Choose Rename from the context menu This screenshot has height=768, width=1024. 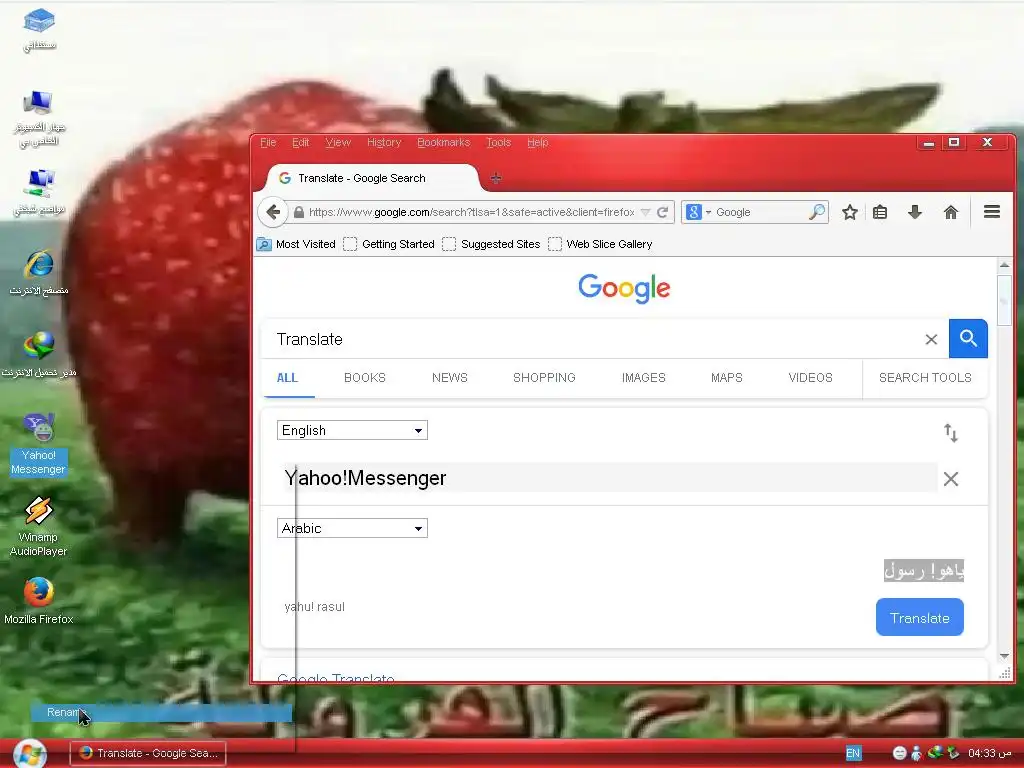click(161, 712)
